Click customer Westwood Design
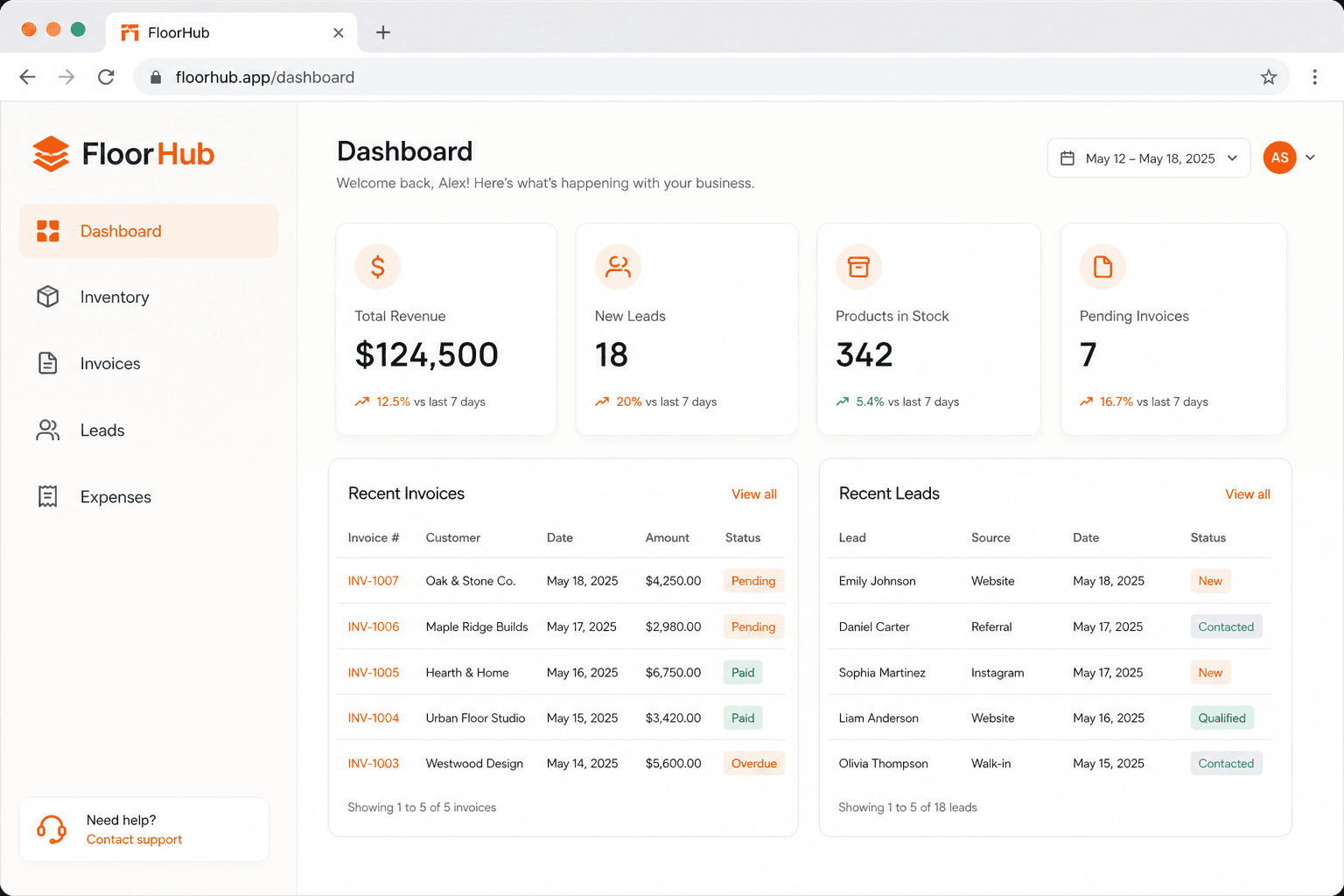This screenshot has height=896, width=1344. pyautogui.click(x=474, y=763)
